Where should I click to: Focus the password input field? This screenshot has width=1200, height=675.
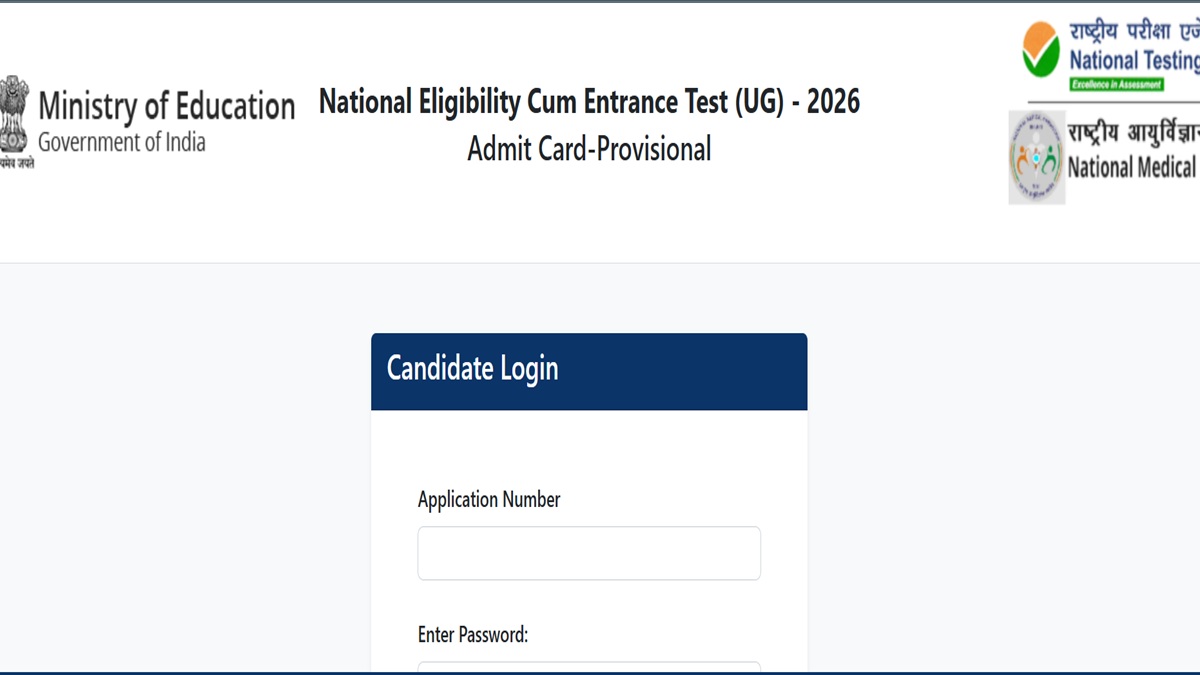coord(589,666)
